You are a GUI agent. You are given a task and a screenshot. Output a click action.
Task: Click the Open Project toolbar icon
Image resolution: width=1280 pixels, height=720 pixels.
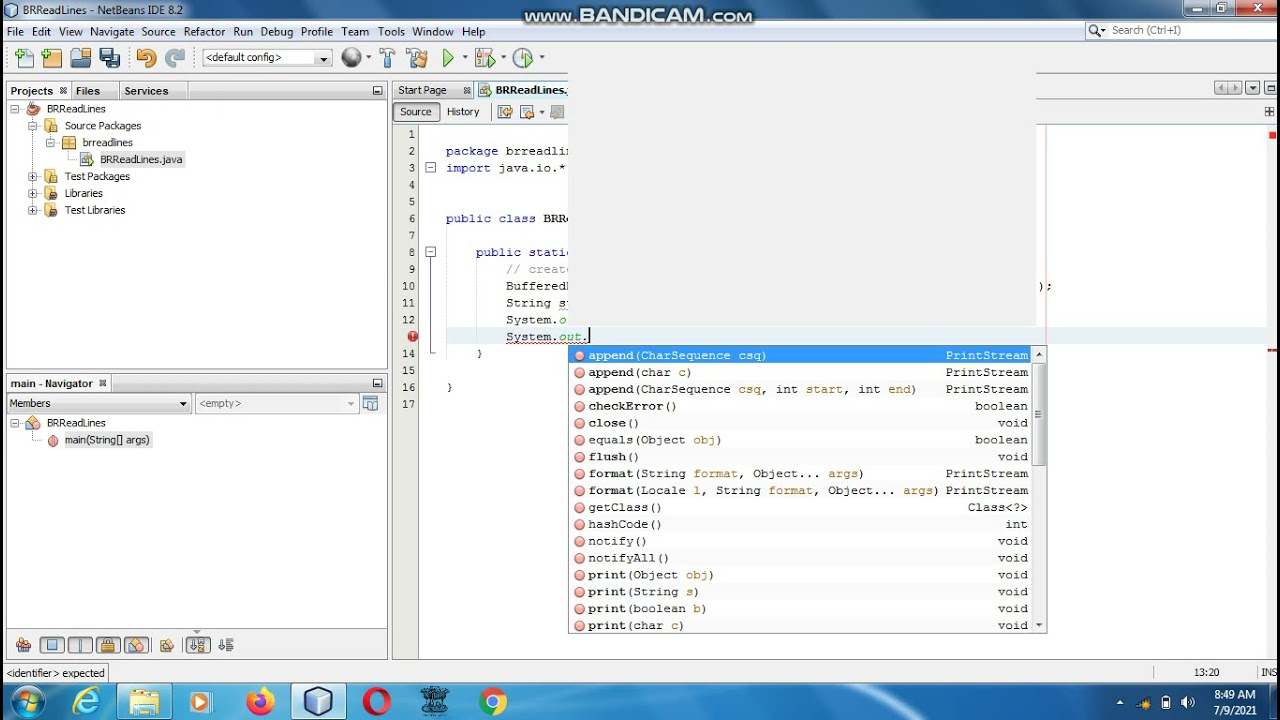click(x=81, y=58)
